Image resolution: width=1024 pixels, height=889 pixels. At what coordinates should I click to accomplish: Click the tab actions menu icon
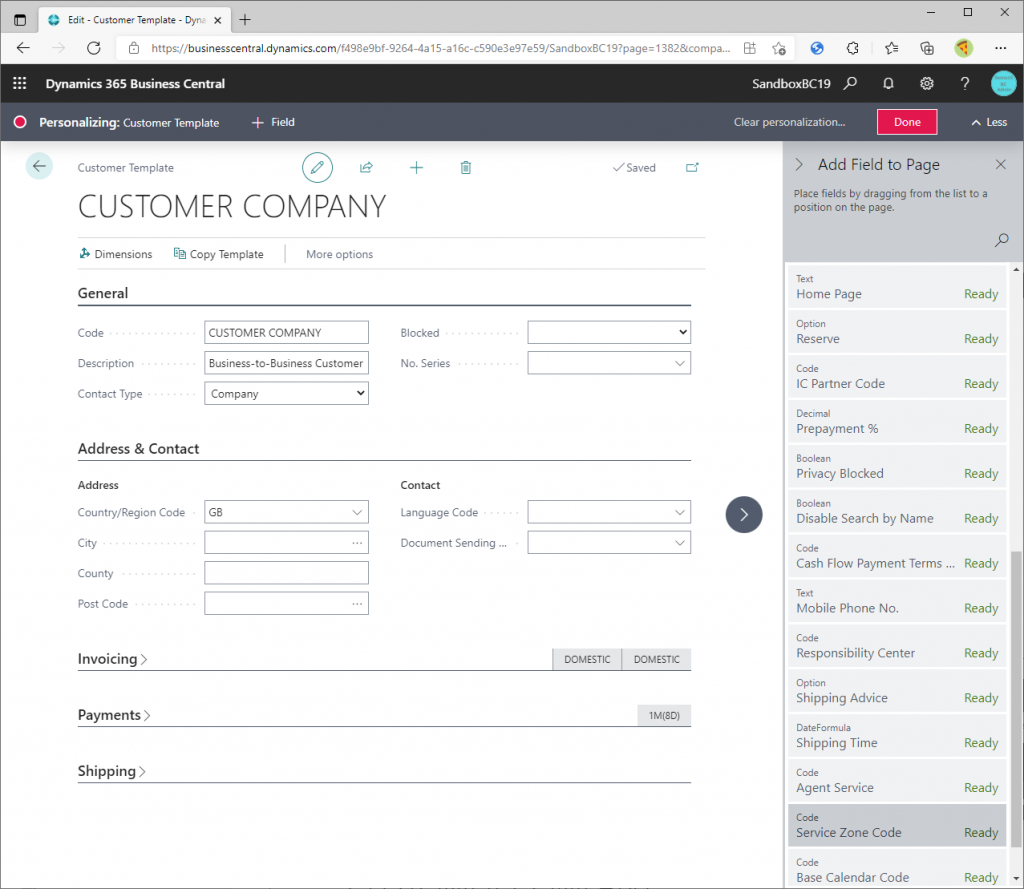point(20,20)
